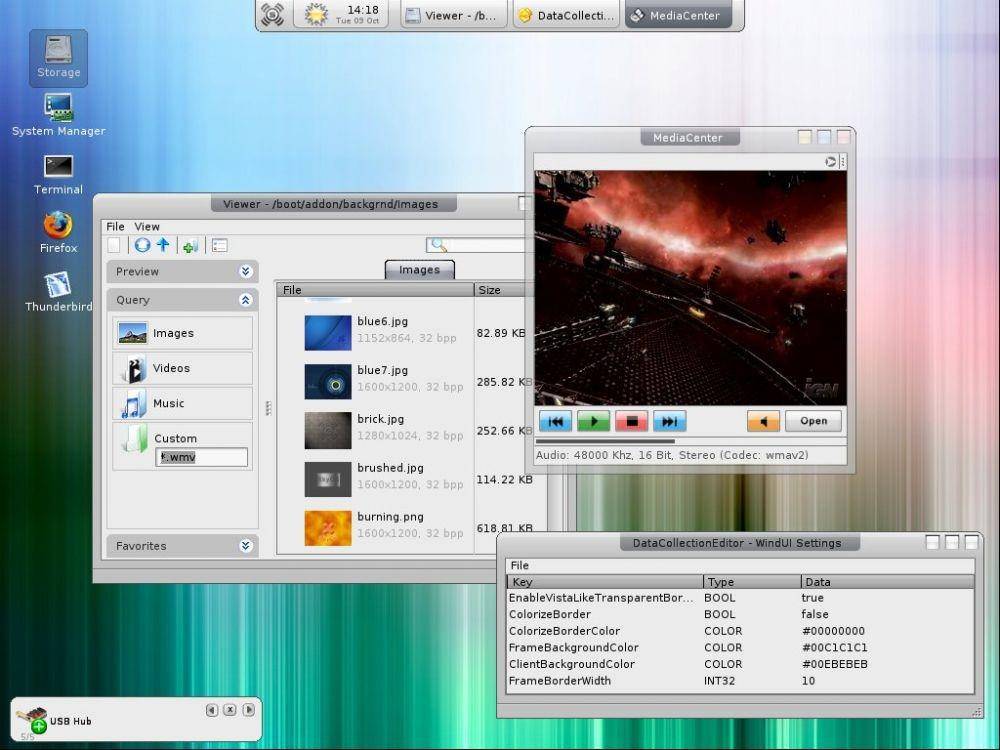The width and height of the screenshot is (1000, 750).
Task: Launch Firefox from the desktop
Action: coord(58,232)
